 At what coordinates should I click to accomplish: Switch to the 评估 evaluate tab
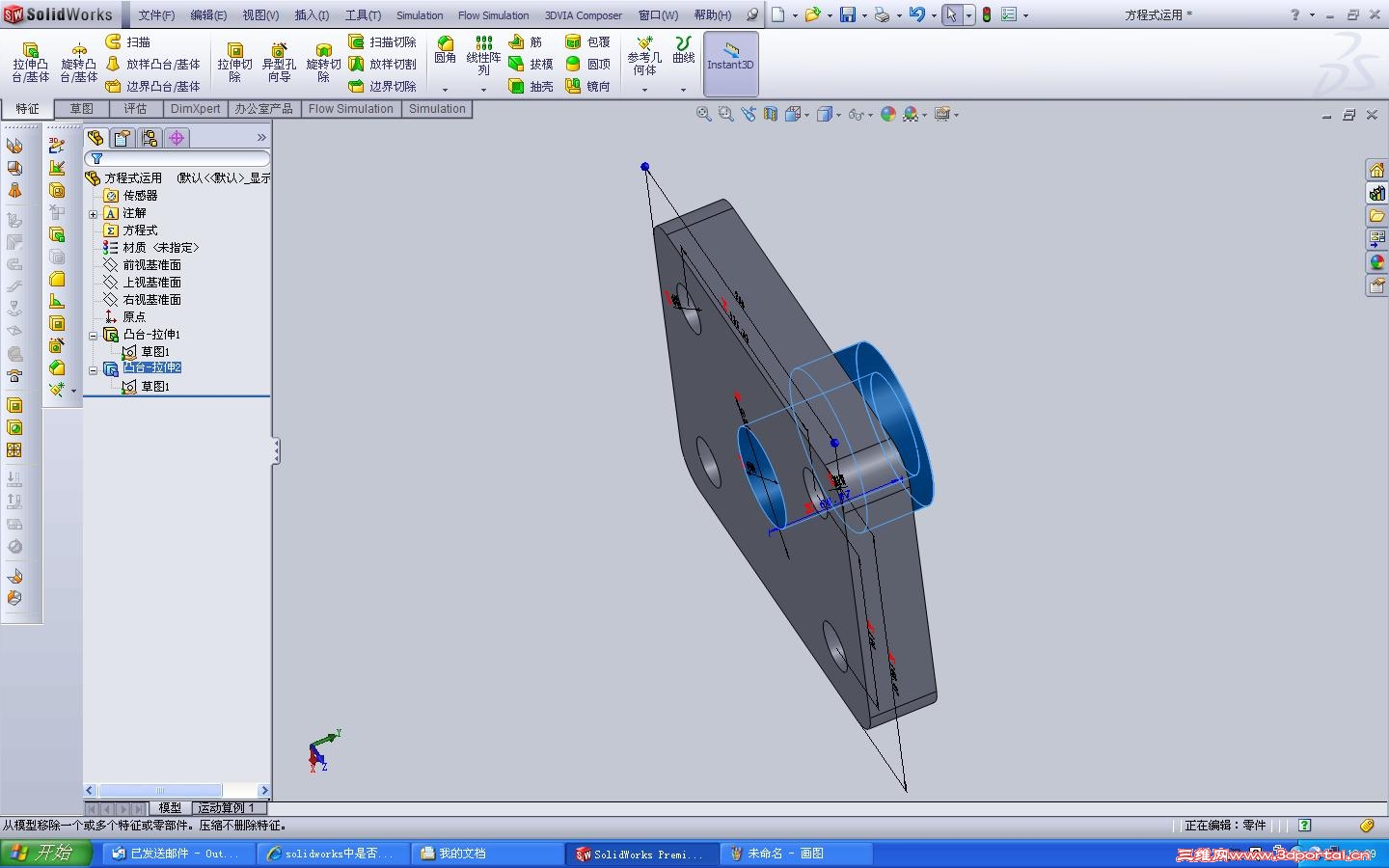(135, 109)
